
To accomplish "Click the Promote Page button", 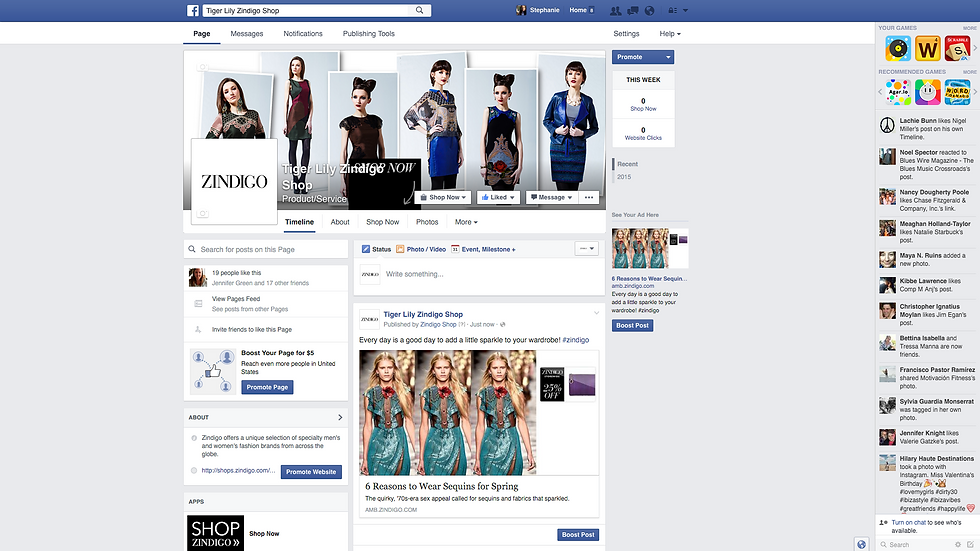I will [x=267, y=387].
